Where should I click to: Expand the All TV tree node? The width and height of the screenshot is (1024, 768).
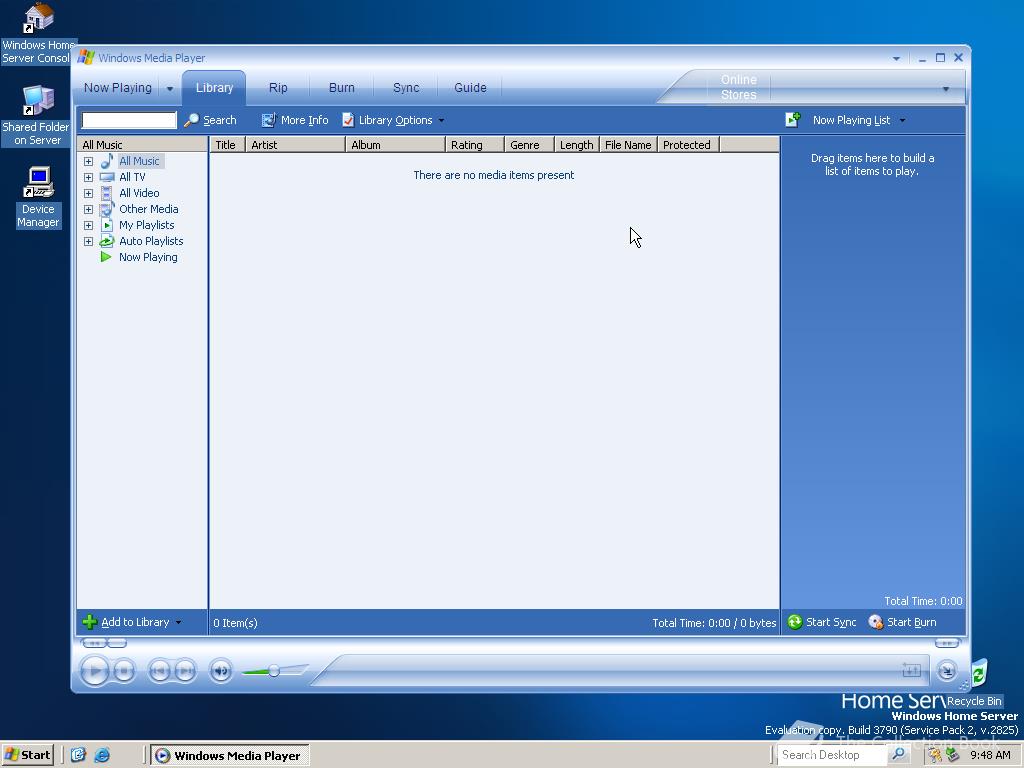pyautogui.click(x=88, y=177)
